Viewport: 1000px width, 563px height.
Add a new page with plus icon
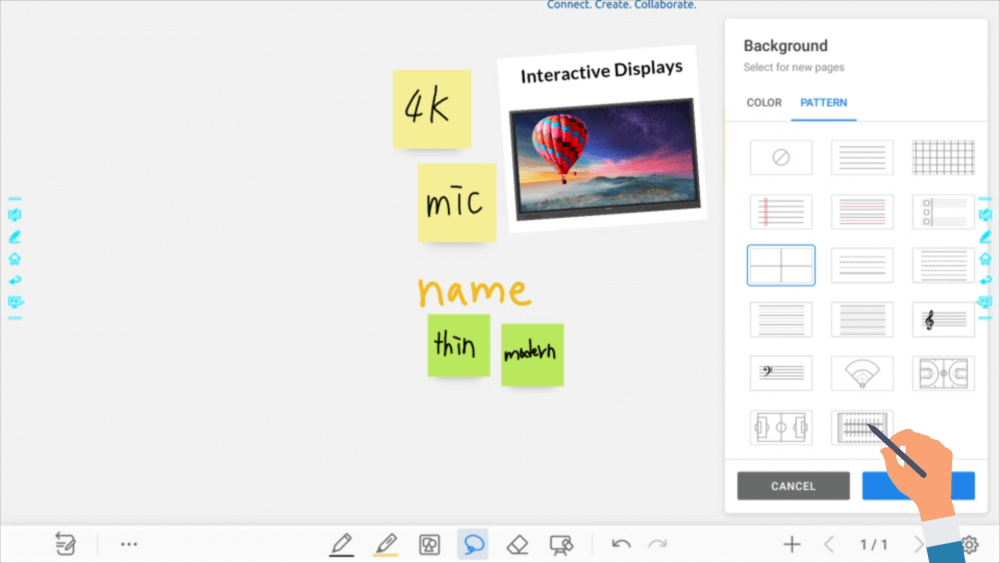click(x=792, y=544)
